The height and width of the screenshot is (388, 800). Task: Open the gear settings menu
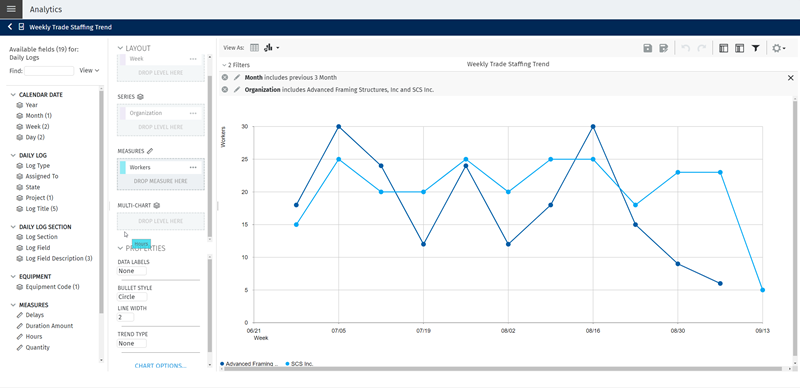[x=779, y=48]
